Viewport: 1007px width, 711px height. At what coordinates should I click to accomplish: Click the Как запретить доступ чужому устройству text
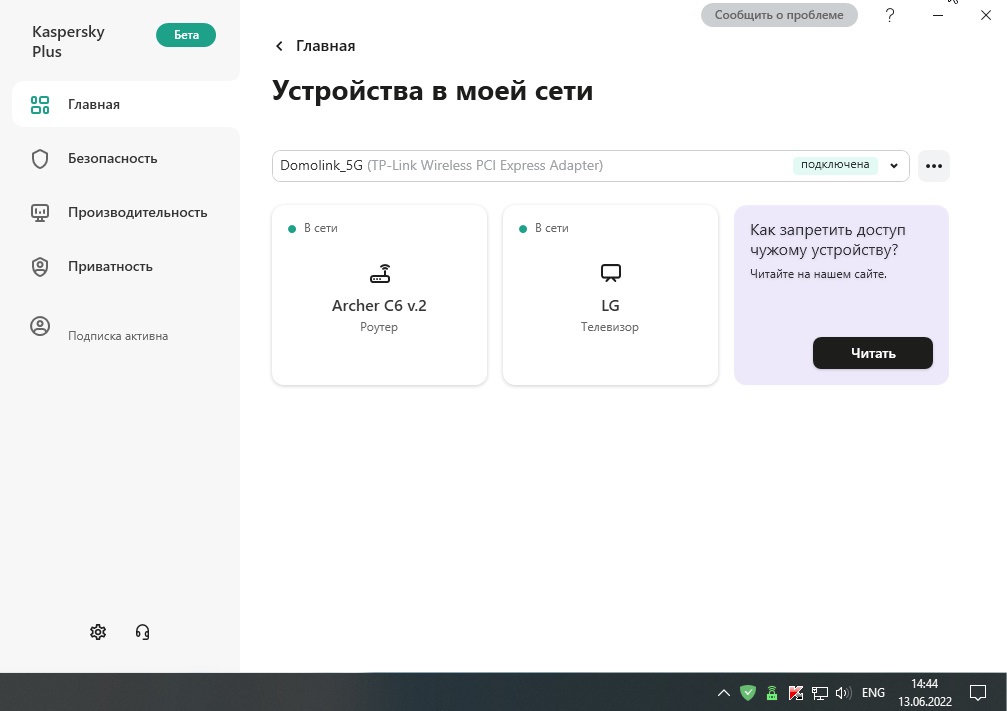click(828, 240)
